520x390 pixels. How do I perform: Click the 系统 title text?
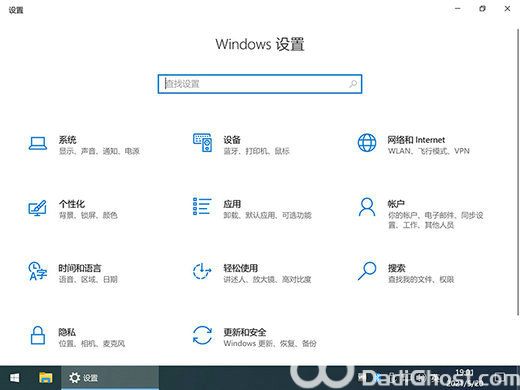(67, 140)
